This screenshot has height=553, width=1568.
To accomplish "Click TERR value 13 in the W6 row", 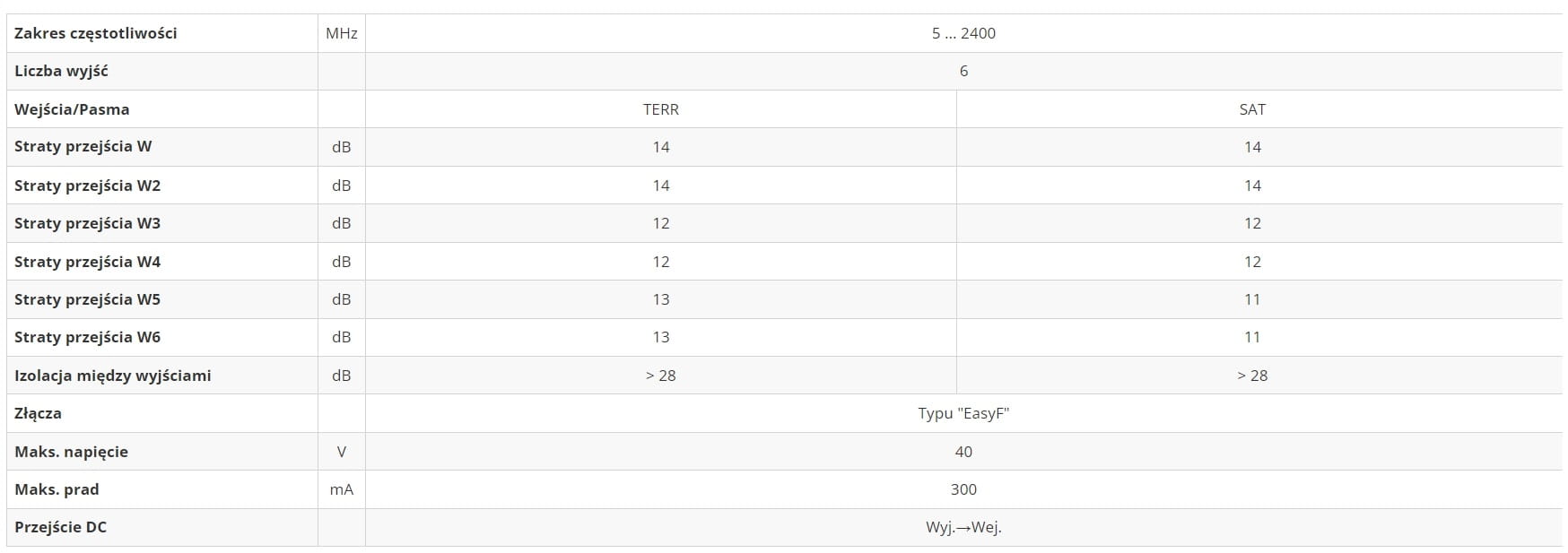I will (x=661, y=337).
